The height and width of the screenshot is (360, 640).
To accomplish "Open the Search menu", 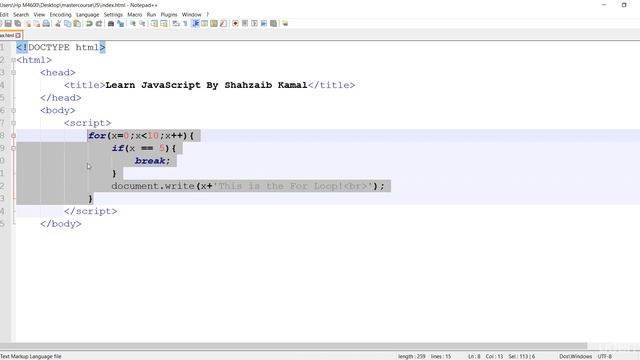I will 21,14.
